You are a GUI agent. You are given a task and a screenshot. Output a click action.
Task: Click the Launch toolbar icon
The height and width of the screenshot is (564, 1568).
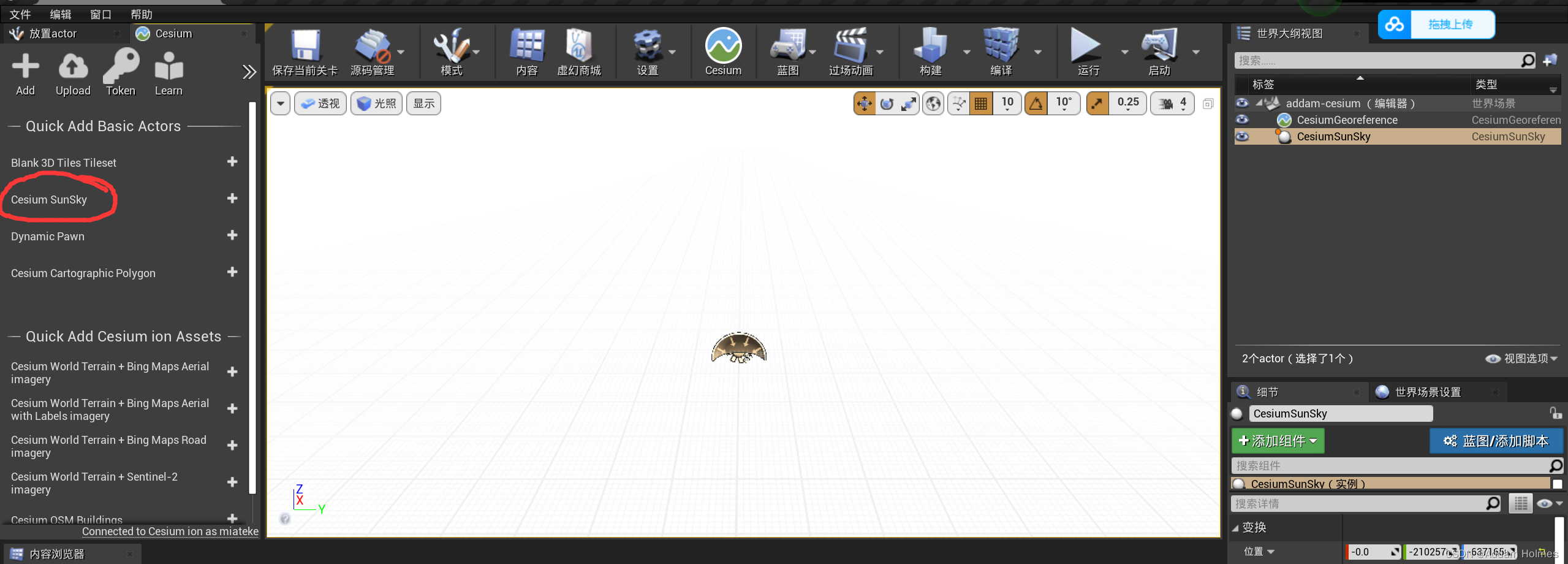pos(1159,45)
